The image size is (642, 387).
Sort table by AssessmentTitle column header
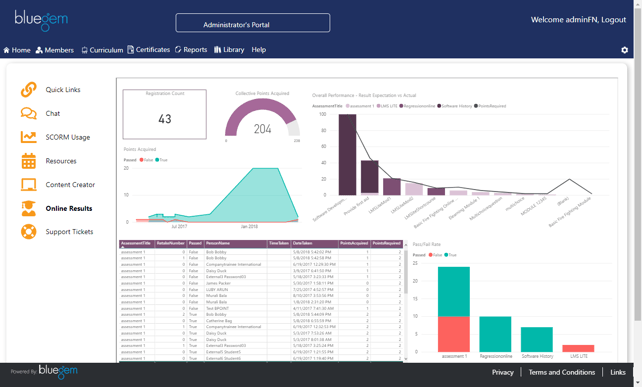[x=136, y=244]
